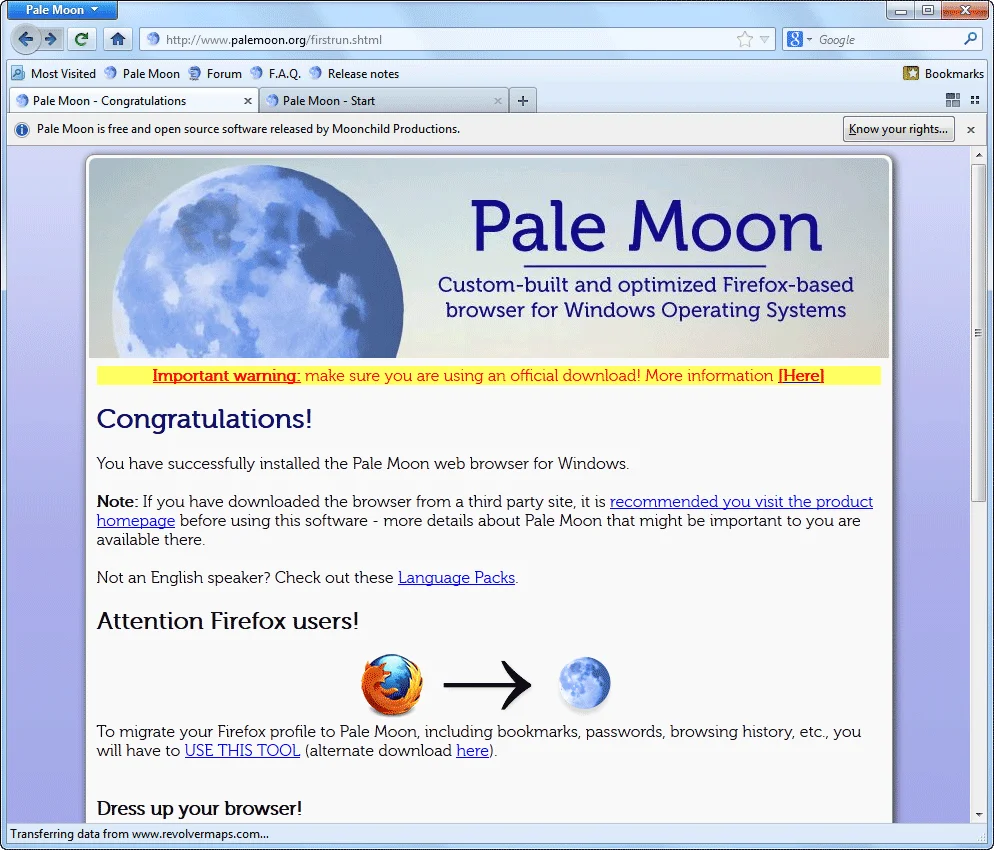Open the home page via house icon
Image resolution: width=994 pixels, height=850 pixels.
(x=117, y=39)
